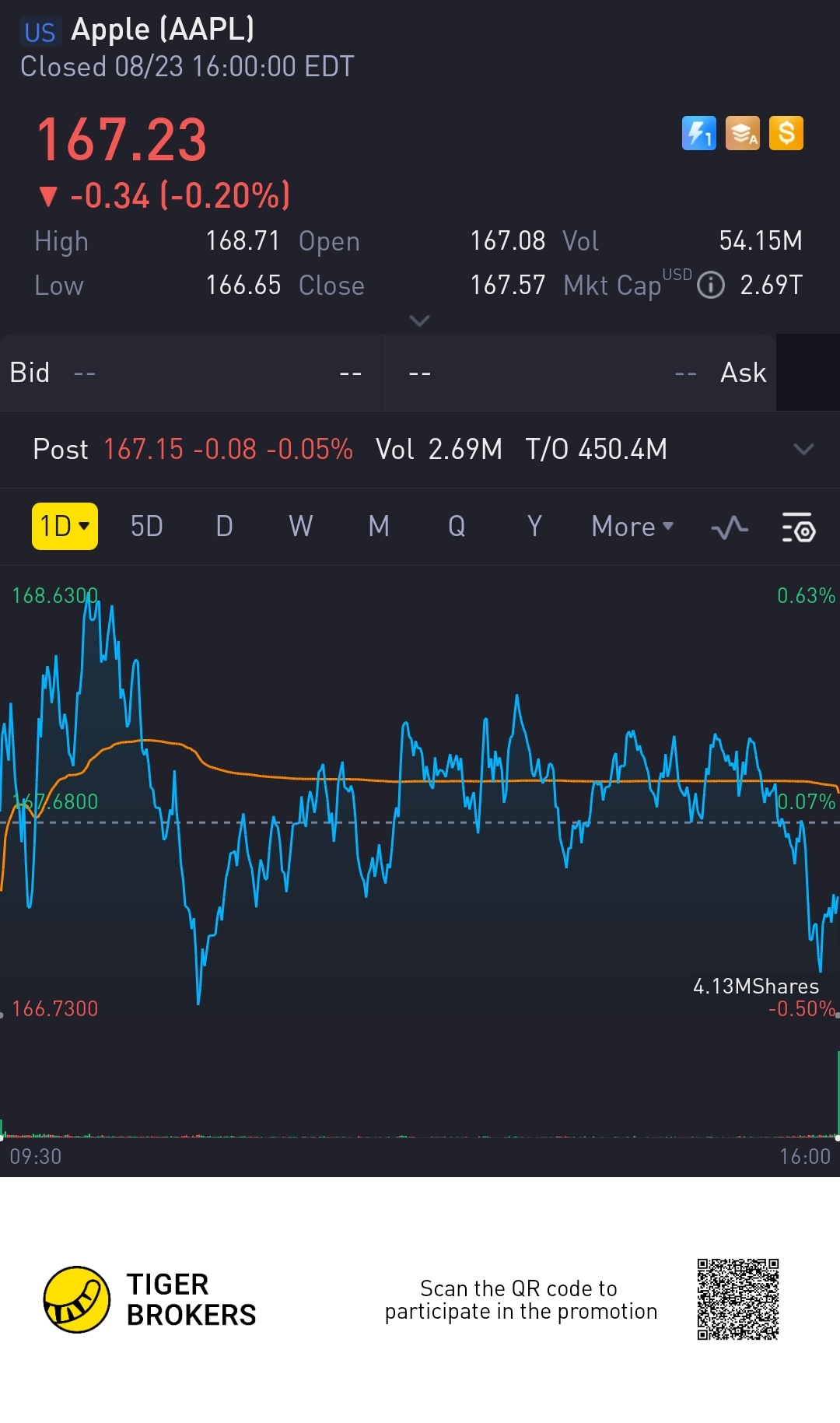Tap the US market badge
The height and width of the screenshot is (1423, 840).
point(40,33)
